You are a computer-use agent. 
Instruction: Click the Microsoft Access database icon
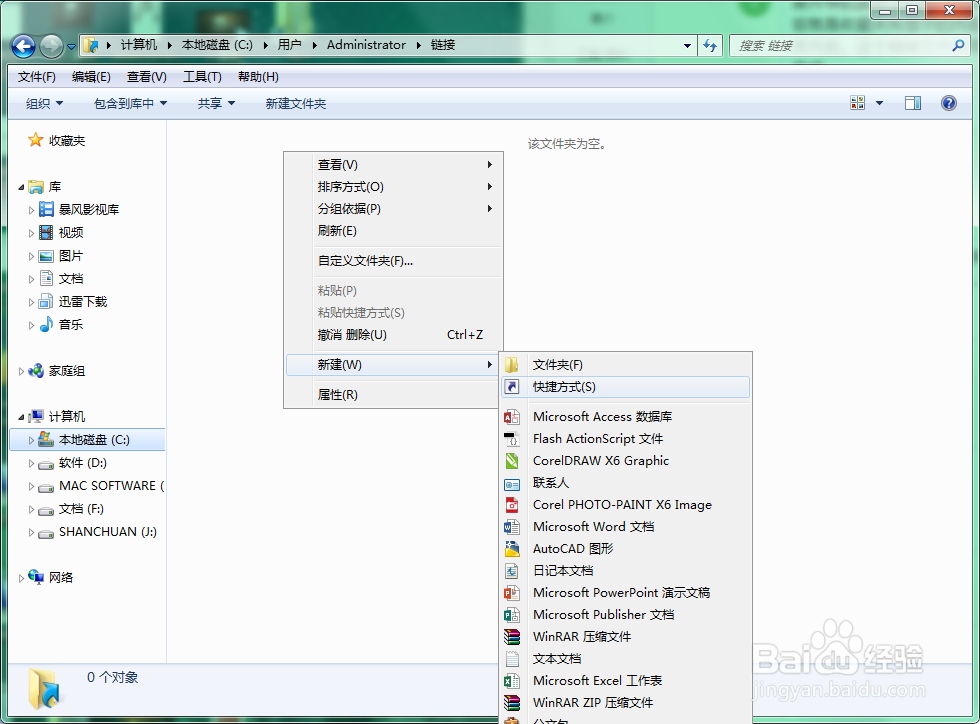pyautogui.click(x=512, y=417)
